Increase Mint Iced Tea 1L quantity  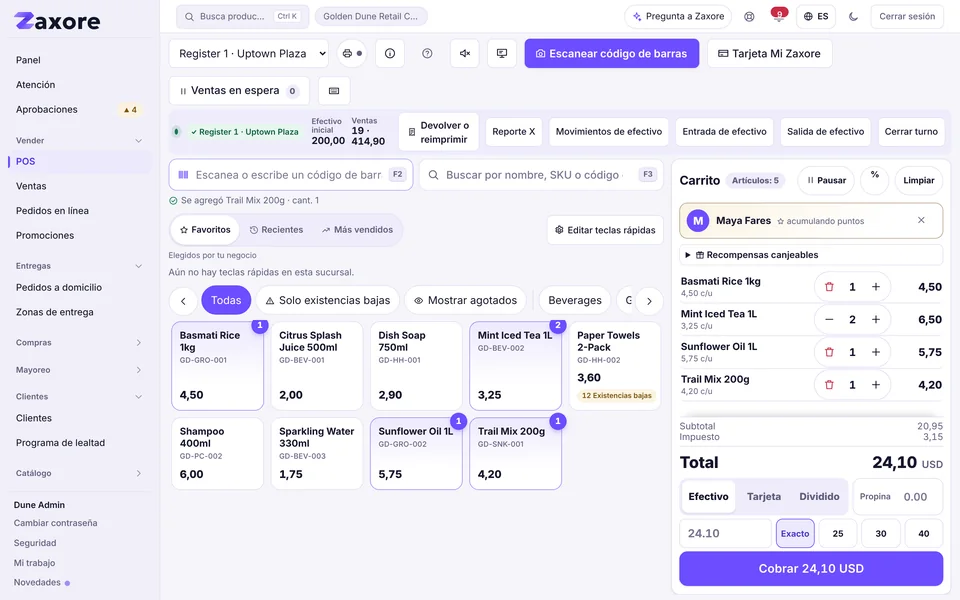click(x=876, y=319)
